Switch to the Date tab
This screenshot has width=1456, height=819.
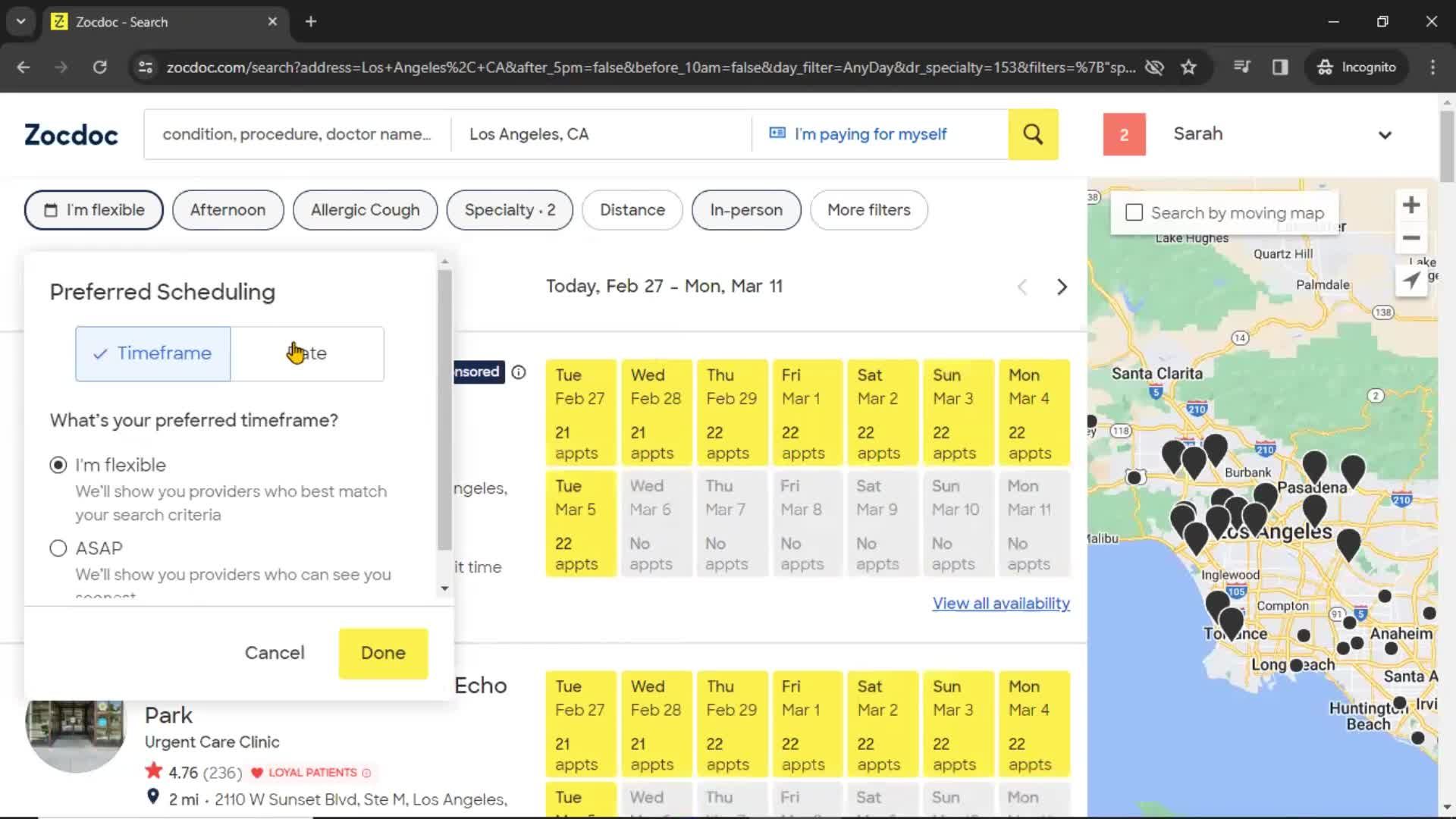[307, 353]
